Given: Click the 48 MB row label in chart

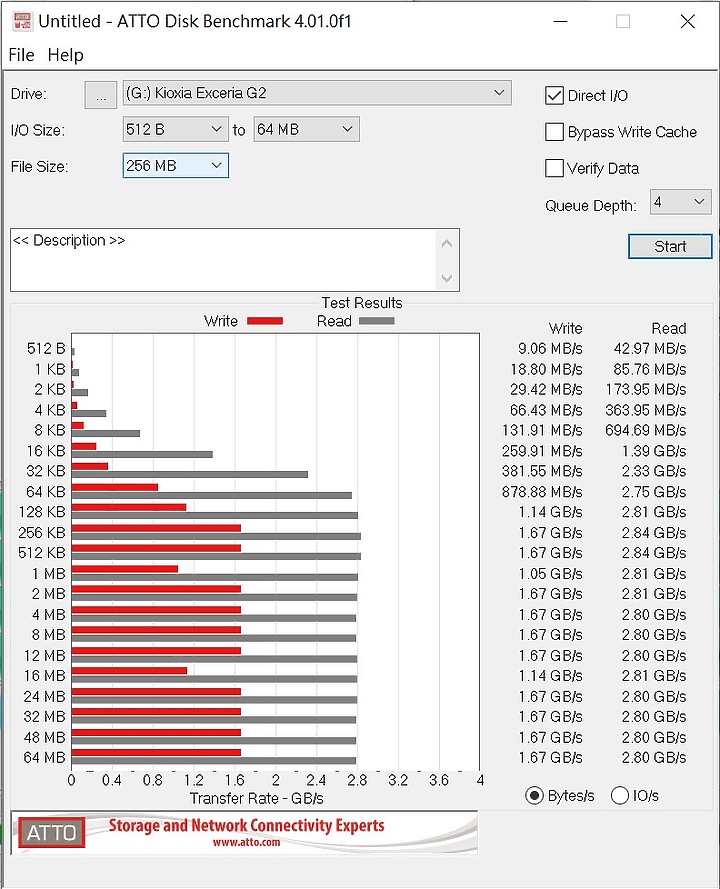Looking at the screenshot, I should 45,738.
